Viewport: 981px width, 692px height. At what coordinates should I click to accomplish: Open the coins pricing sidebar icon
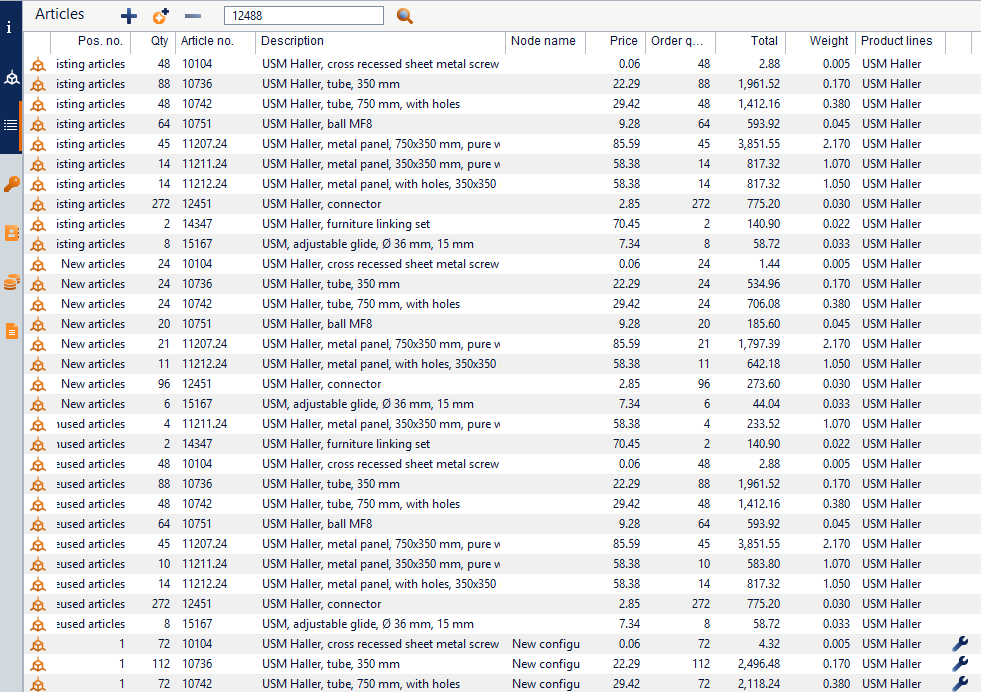pyautogui.click(x=12, y=282)
